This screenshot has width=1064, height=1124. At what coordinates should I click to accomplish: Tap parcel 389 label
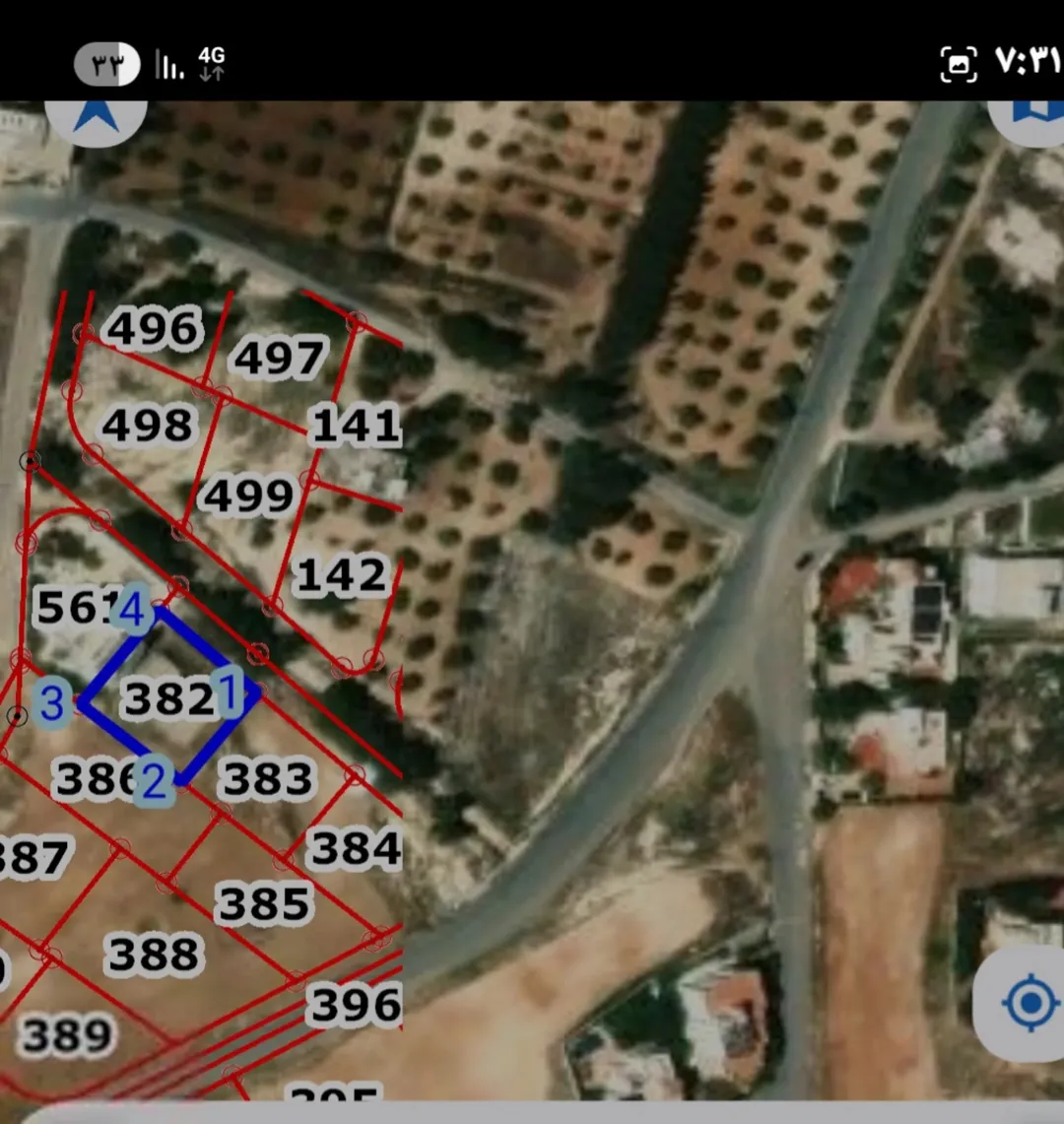pos(67,1035)
